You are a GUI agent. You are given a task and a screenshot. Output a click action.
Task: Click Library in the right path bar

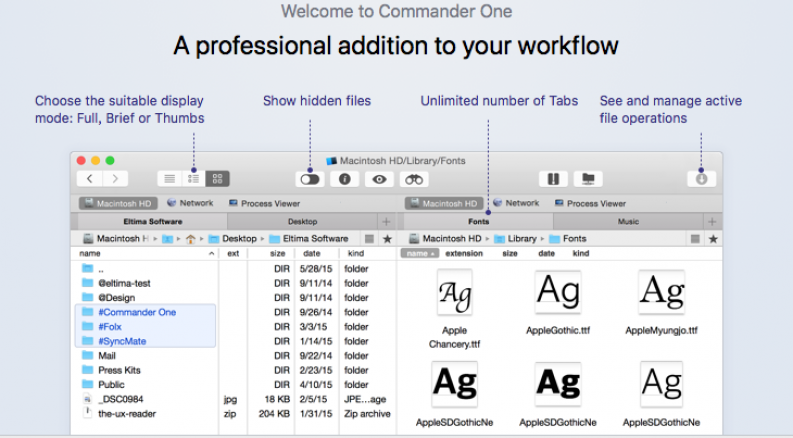(515, 239)
